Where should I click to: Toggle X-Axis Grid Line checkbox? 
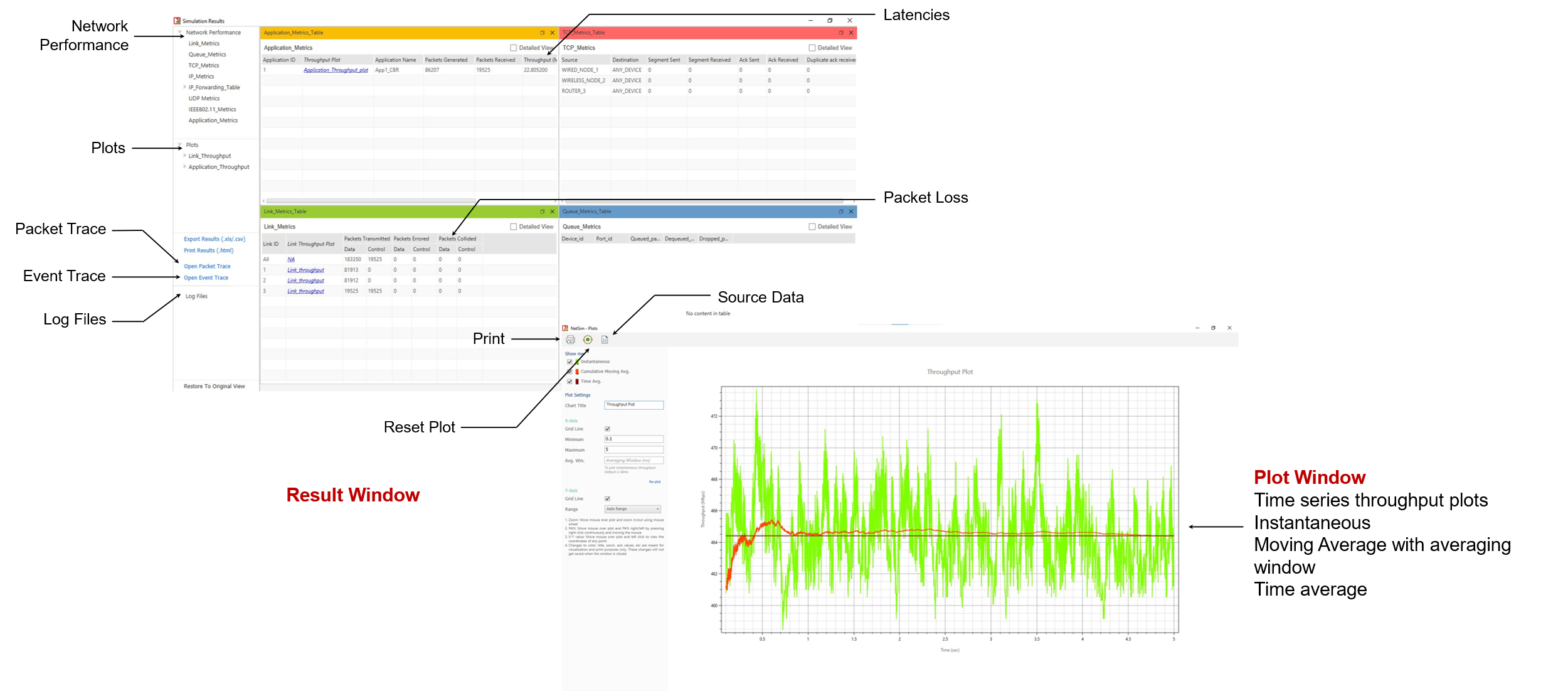[x=607, y=429]
